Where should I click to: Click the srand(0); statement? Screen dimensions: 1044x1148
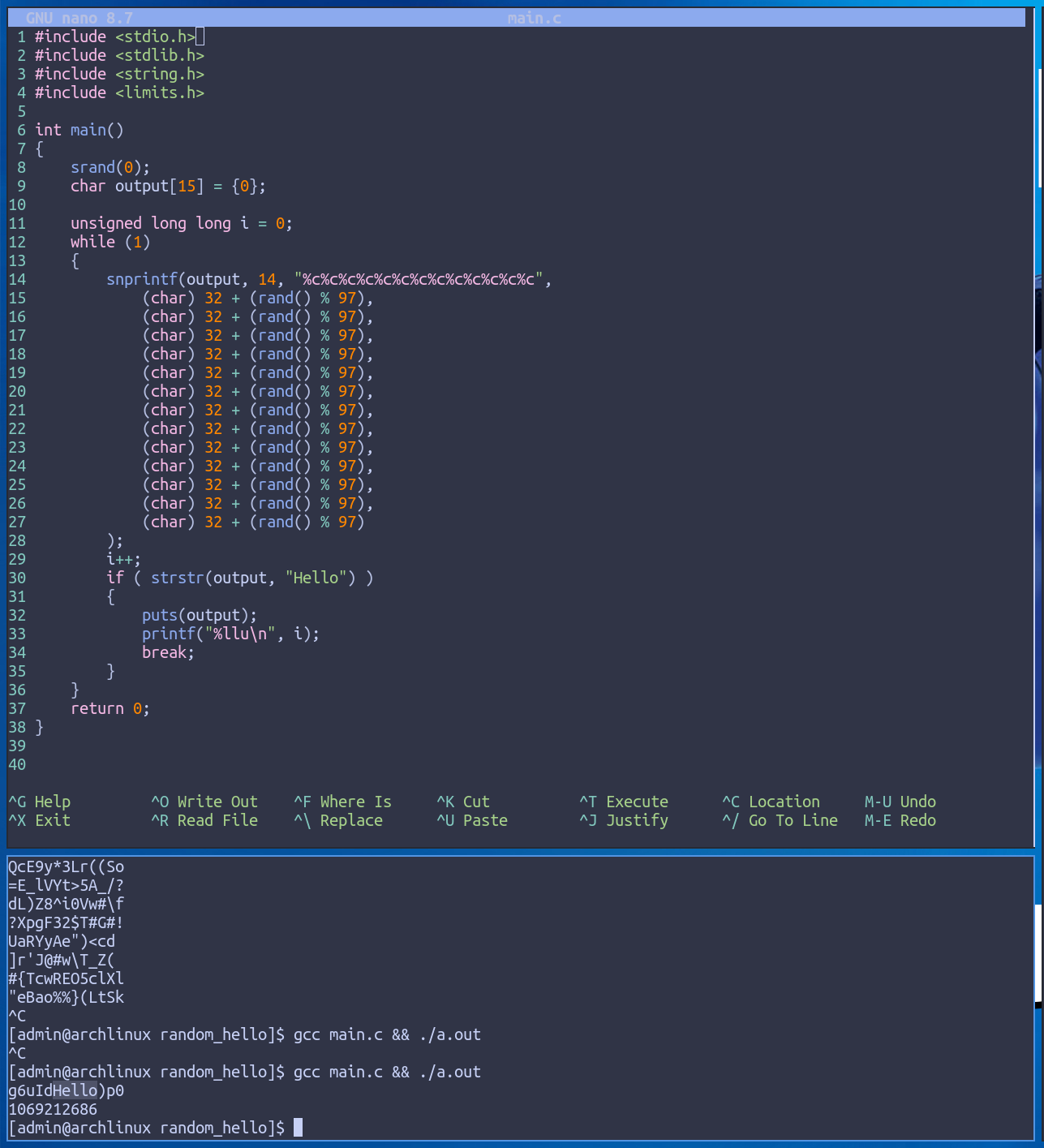(x=110, y=167)
